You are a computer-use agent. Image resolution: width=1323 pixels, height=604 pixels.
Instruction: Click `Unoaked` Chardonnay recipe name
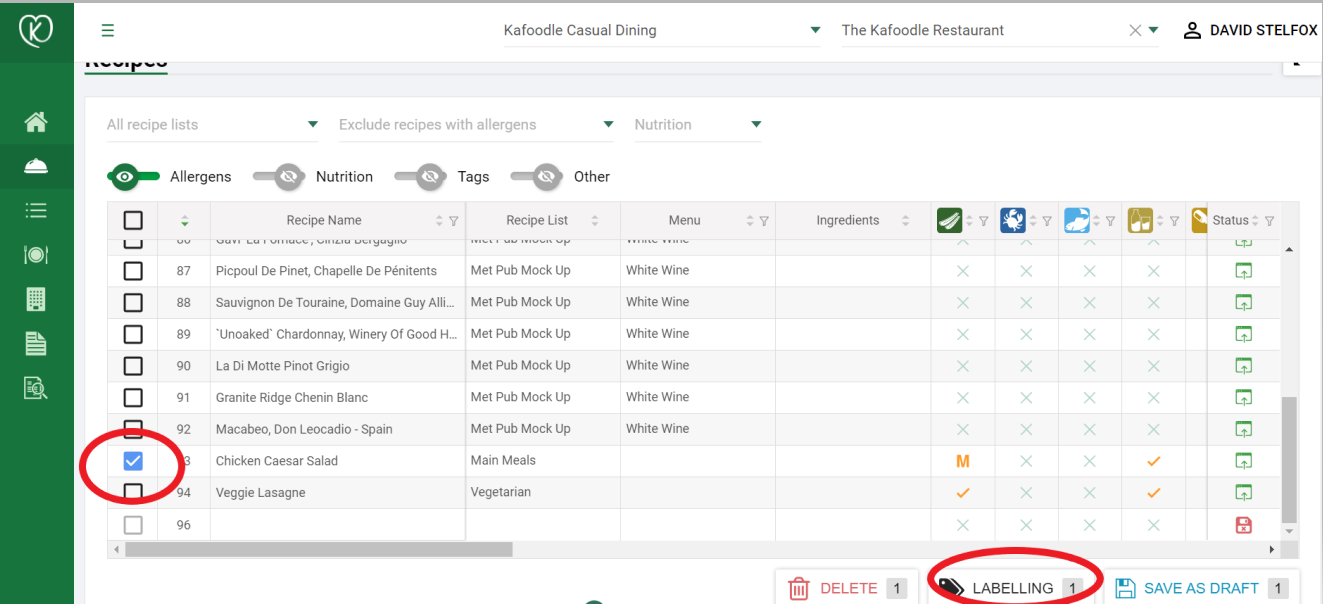(x=337, y=334)
